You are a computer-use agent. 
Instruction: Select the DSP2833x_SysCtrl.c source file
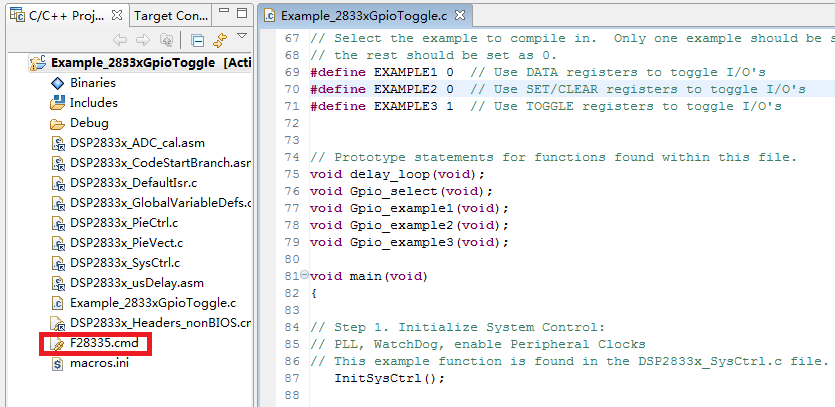point(125,263)
